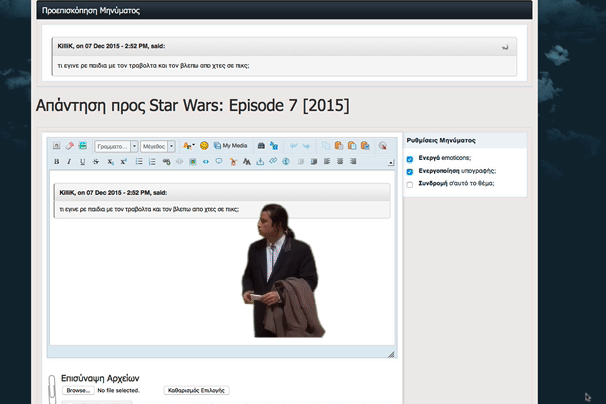Click the redo arrow
This screenshot has width=606, height=404.
tap(306, 146)
